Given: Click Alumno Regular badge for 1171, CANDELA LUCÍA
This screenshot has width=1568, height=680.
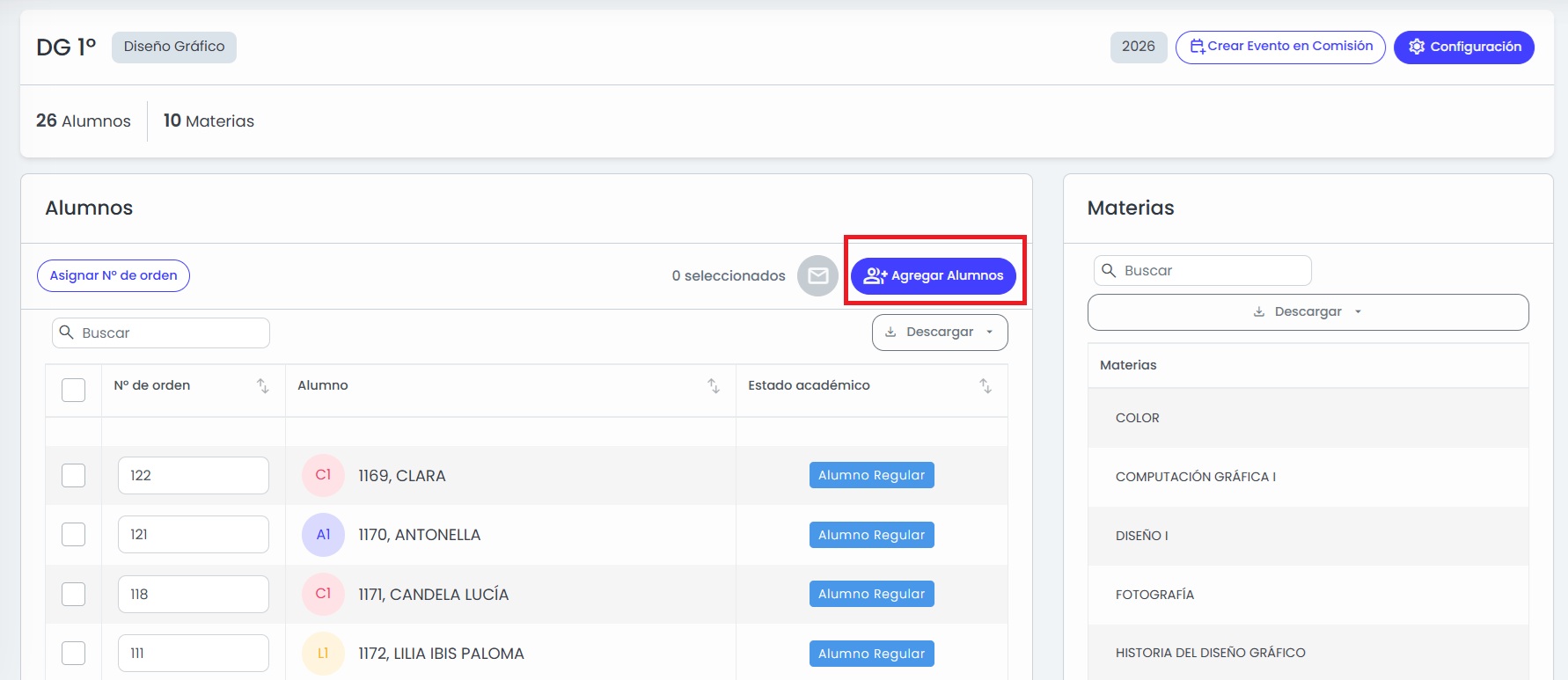Looking at the screenshot, I should (872, 594).
